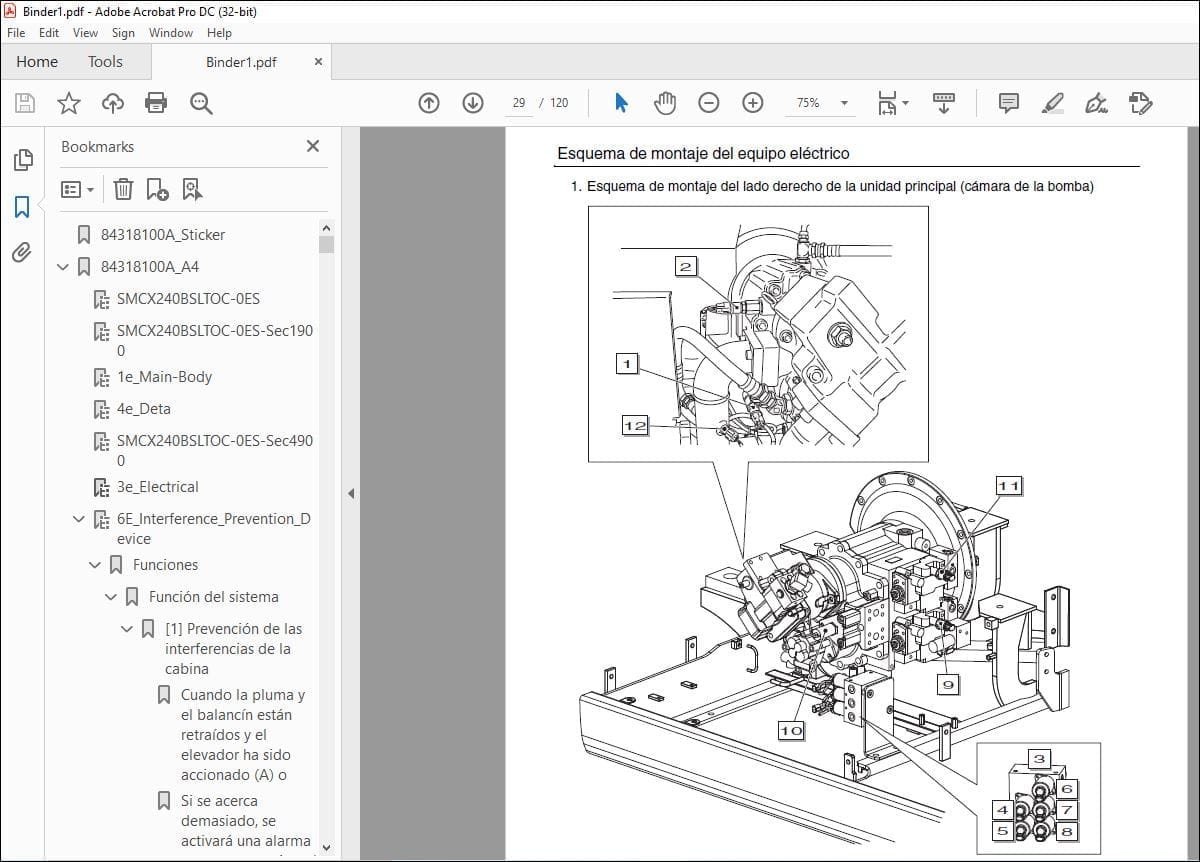The height and width of the screenshot is (862, 1200).
Task: Switch to the Tools tab
Action: click(105, 62)
